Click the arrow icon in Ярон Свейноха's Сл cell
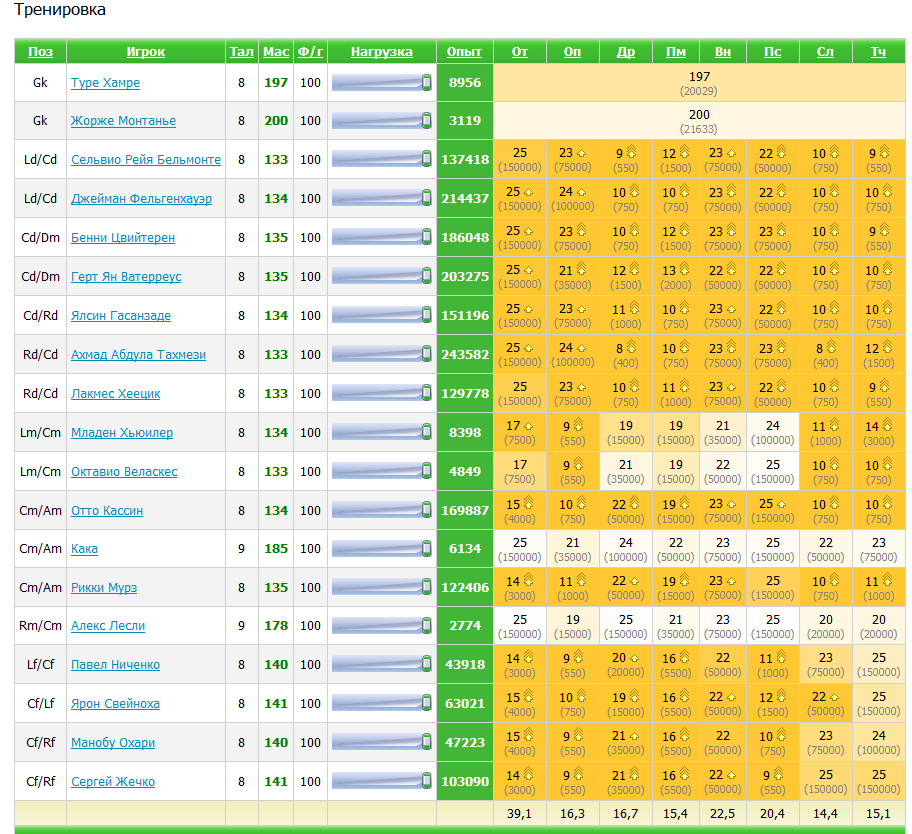The width and height of the screenshot is (912, 834). click(834, 697)
